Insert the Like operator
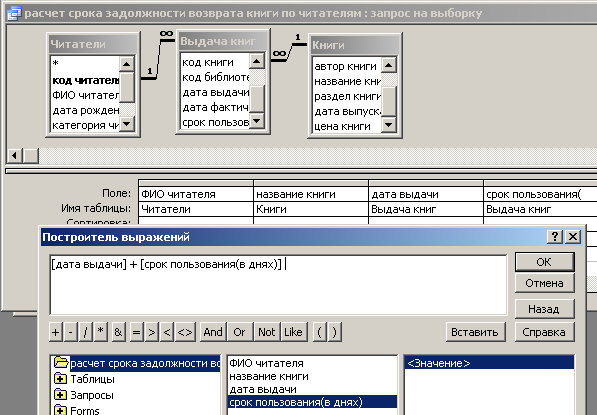597x415 pixels. point(294,332)
